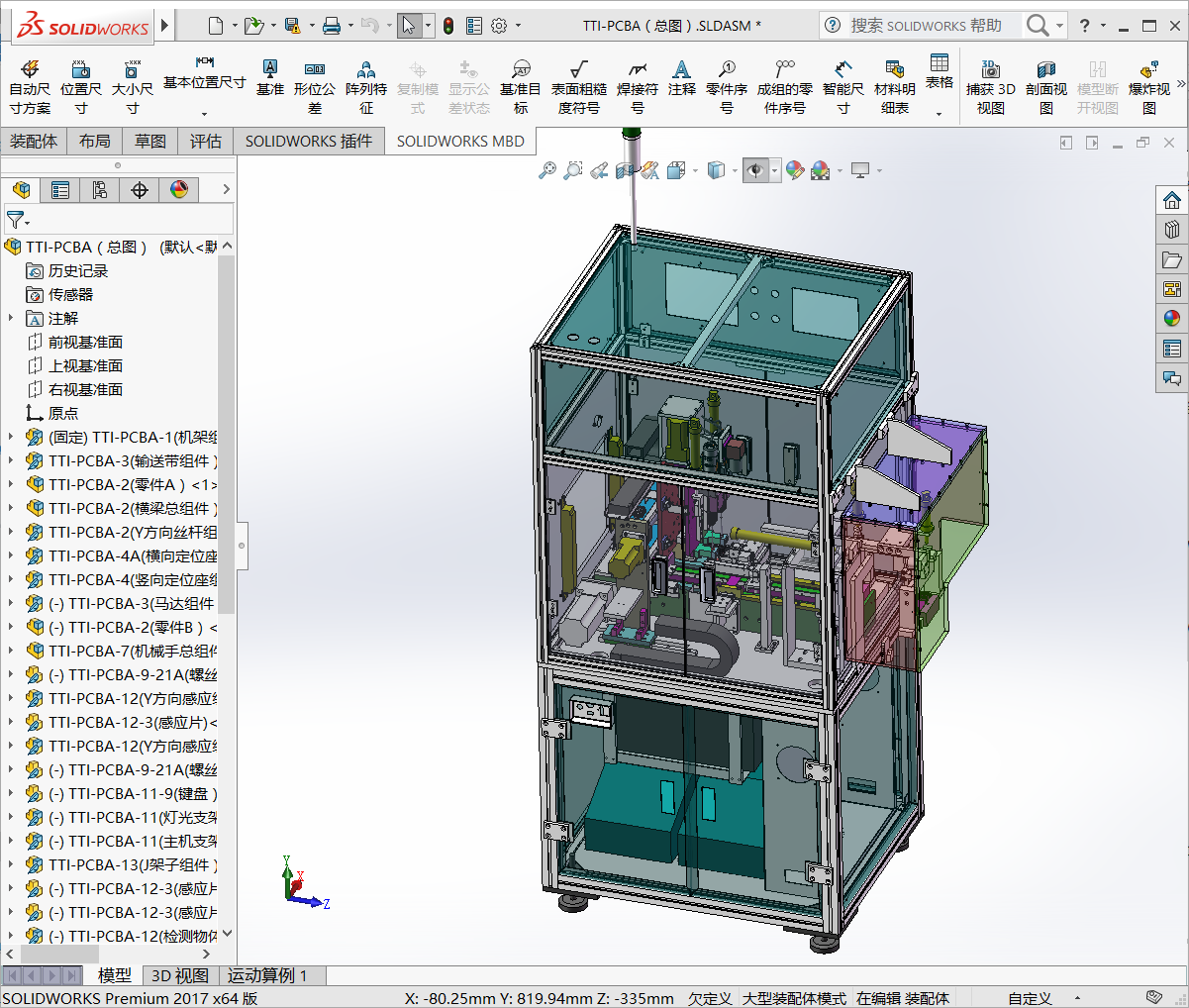
Task: Click the 捕获 3D 视图 icon
Action: pos(990,69)
